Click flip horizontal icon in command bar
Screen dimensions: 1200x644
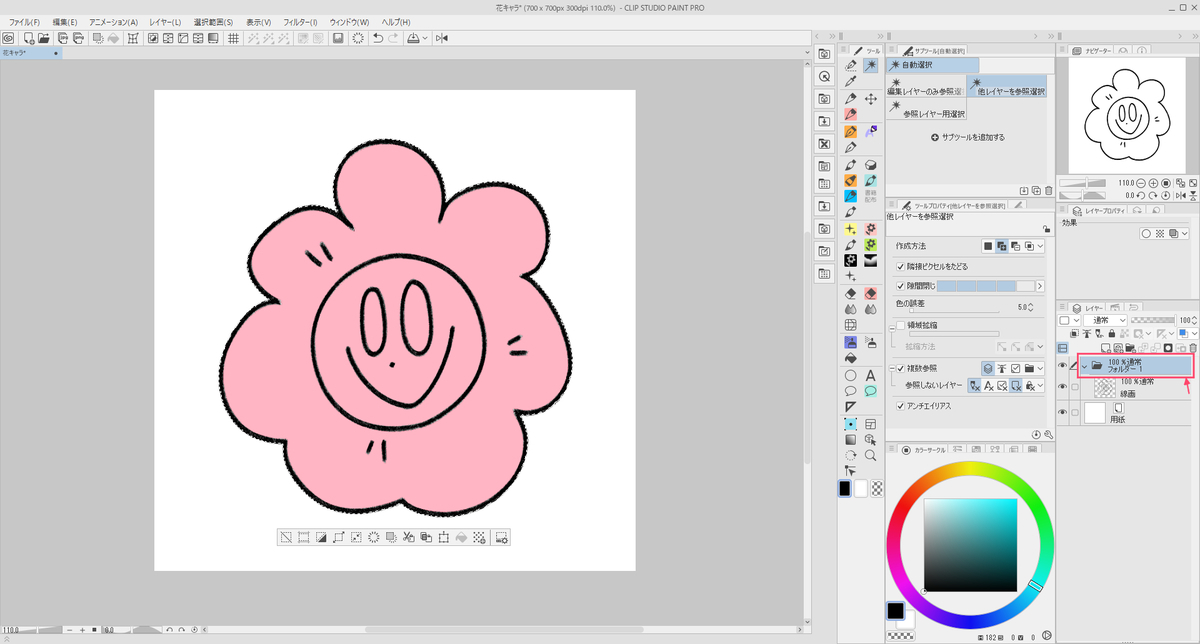tap(442, 38)
